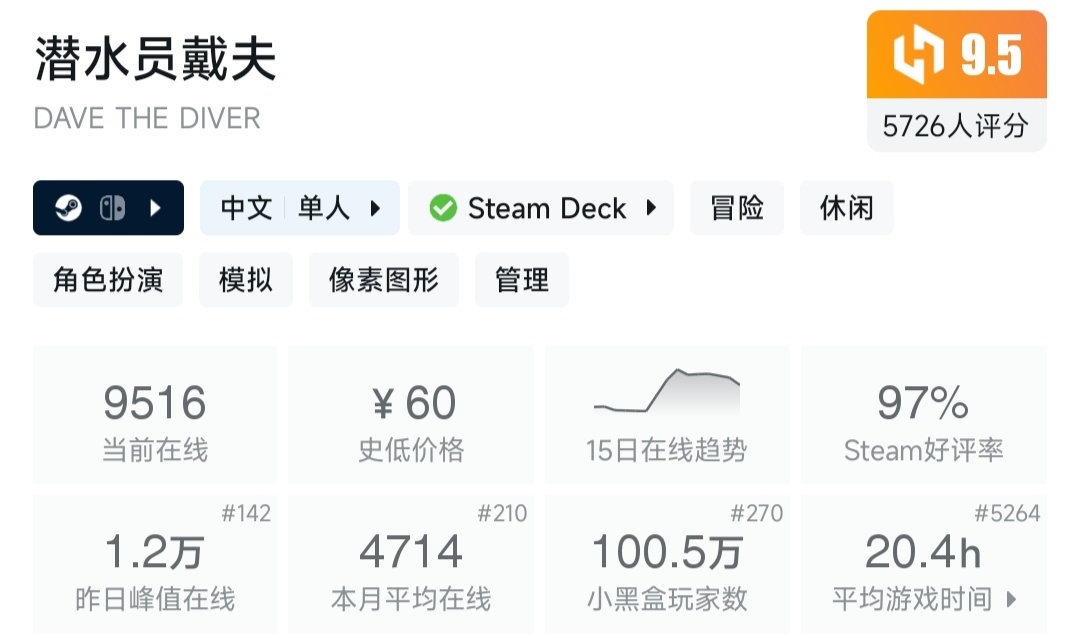The width and height of the screenshot is (1080, 638).
Task: Select the 休闲 genre tag
Action: (x=846, y=208)
